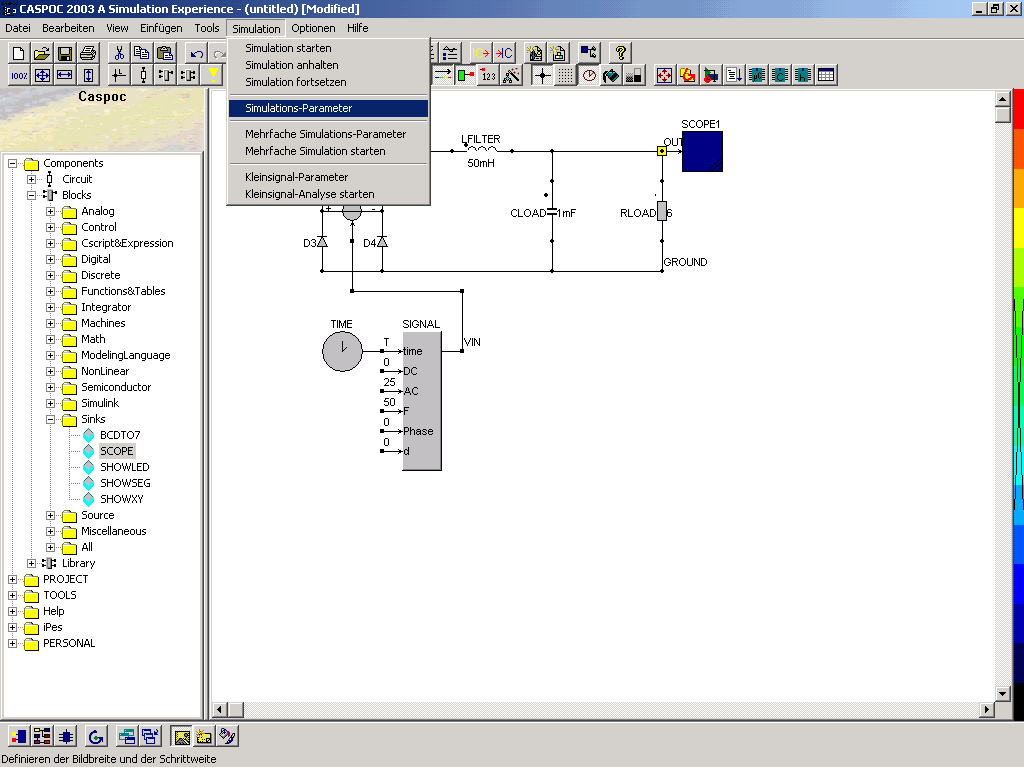Click the Math folder label

[93, 339]
